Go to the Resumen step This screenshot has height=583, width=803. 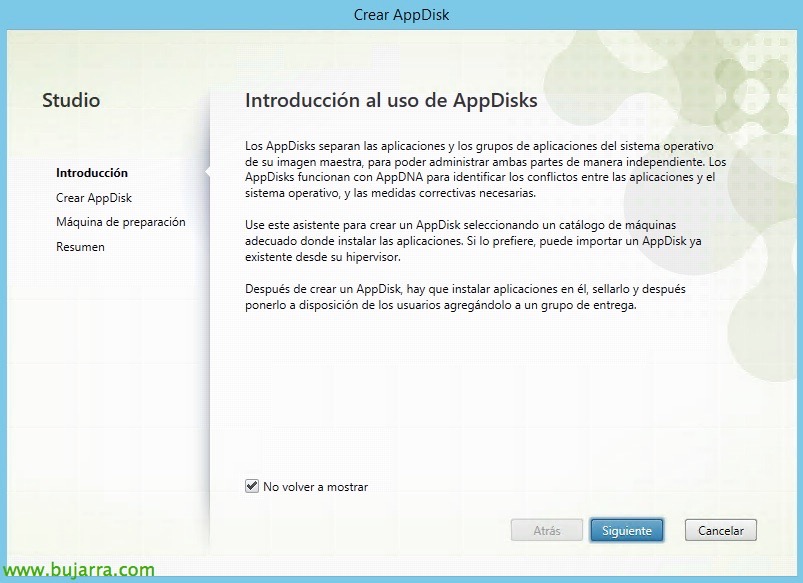80,246
